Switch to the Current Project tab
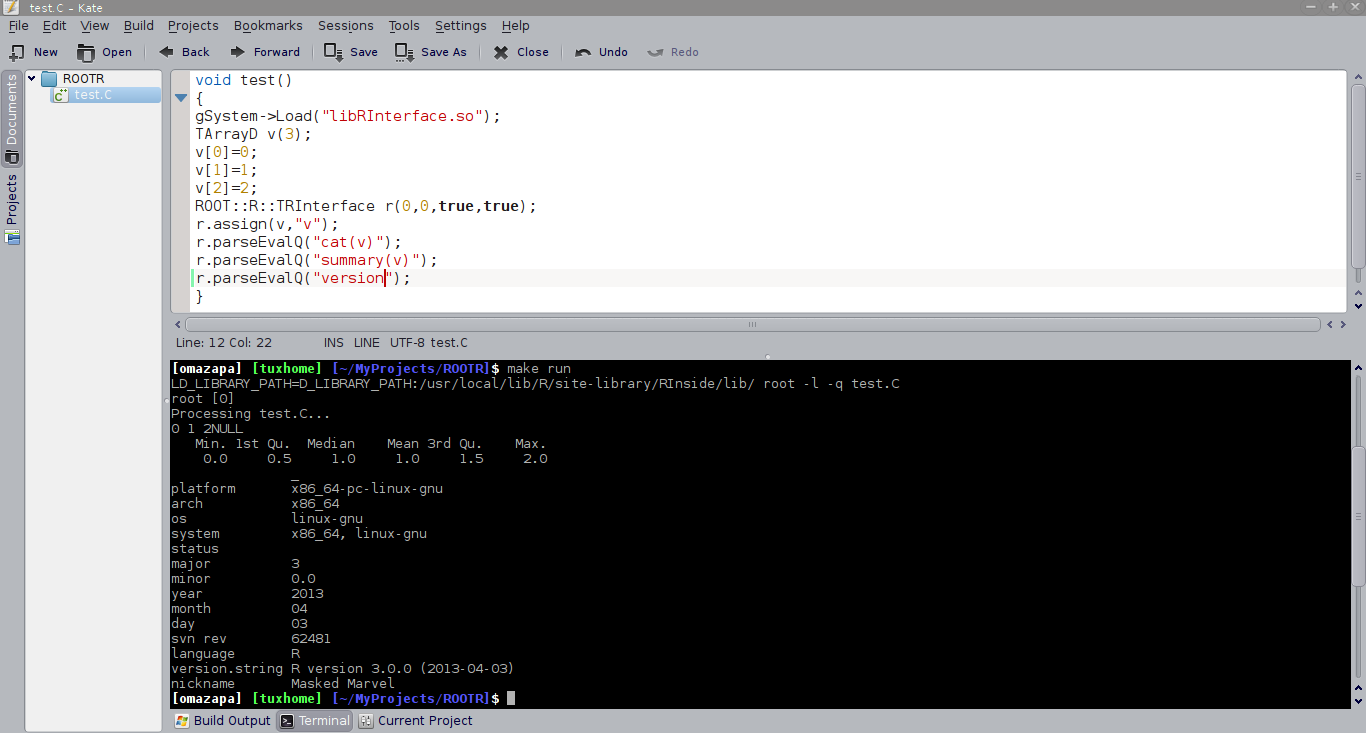Screen dimensions: 1366x733 (416, 720)
